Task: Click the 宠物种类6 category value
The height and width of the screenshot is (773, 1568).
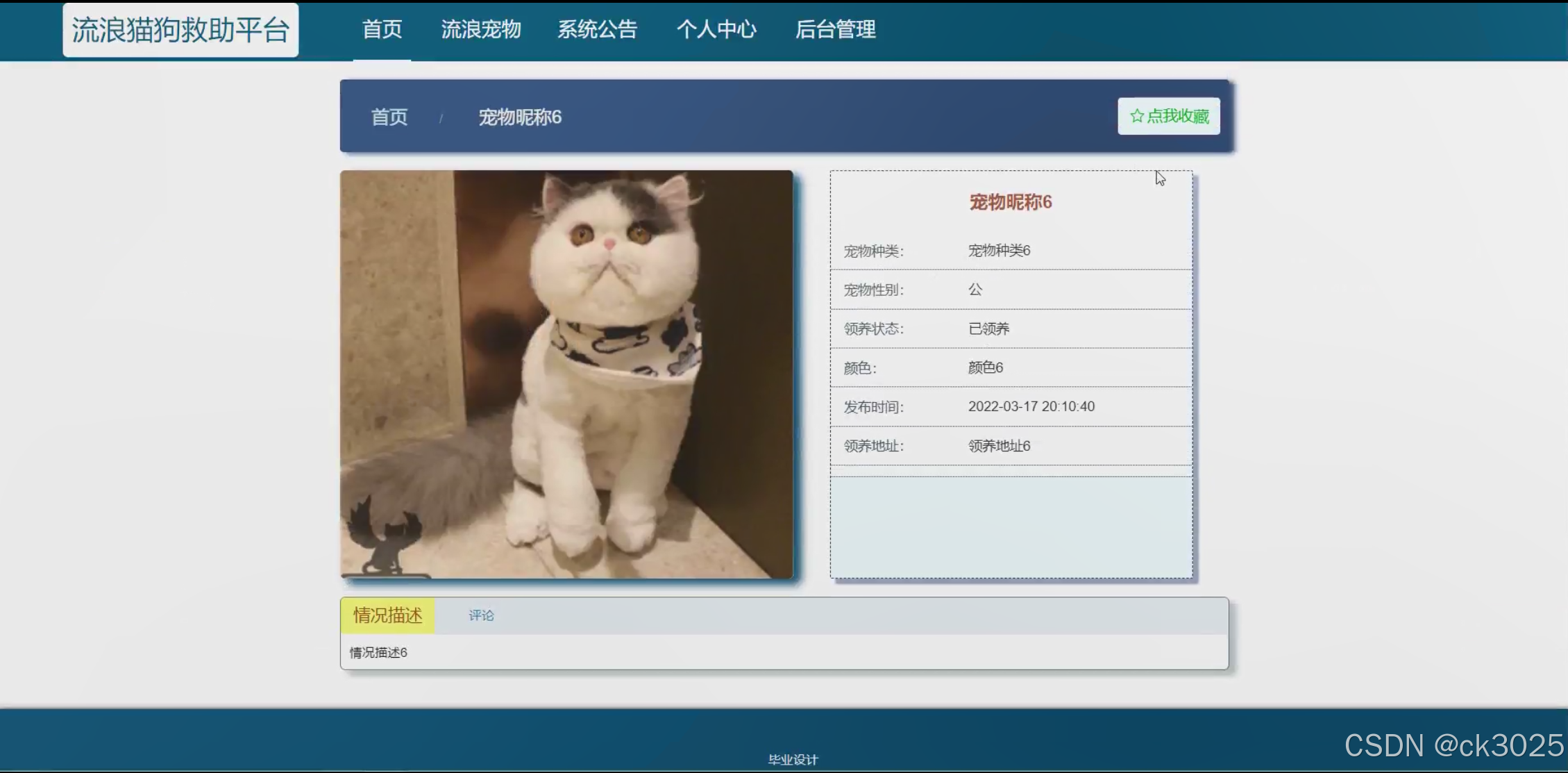Action: click(999, 251)
